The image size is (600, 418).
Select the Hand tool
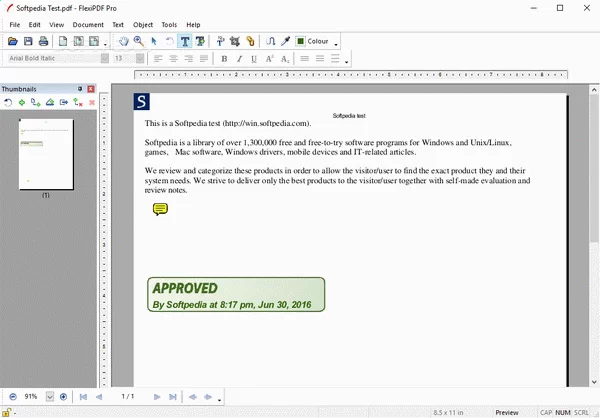point(124,42)
